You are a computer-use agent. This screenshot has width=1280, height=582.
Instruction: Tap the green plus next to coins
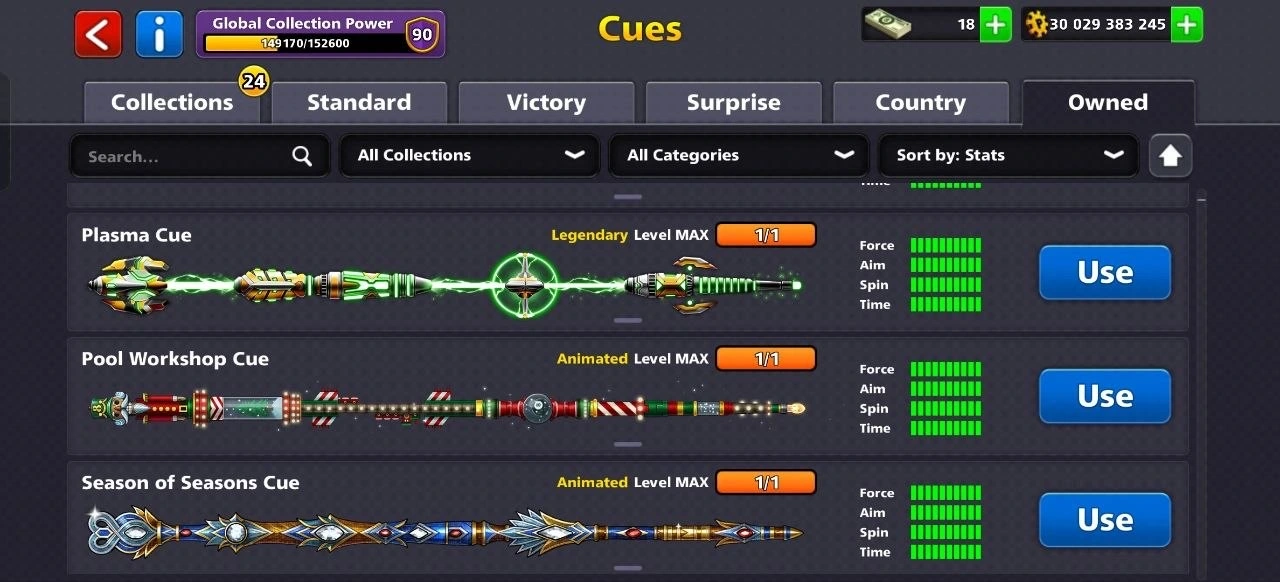[1186, 24]
